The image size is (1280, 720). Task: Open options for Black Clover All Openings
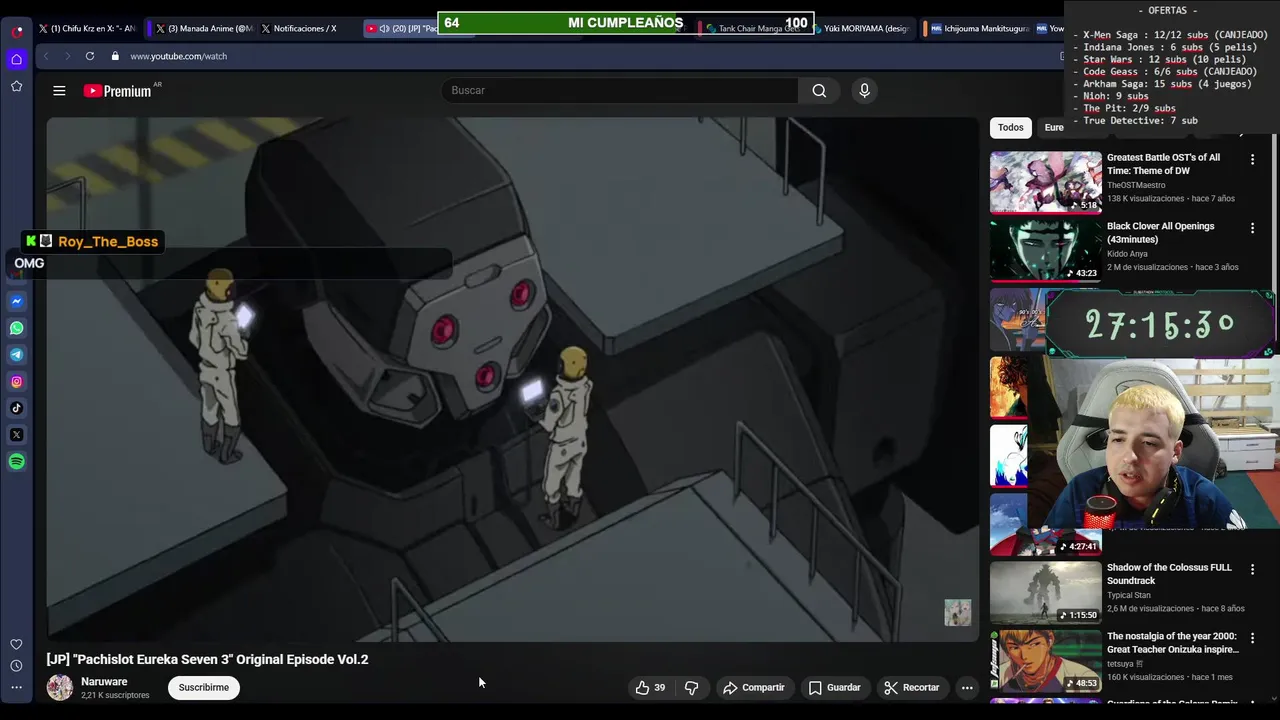pyautogui.click(x=1252, y=228)
